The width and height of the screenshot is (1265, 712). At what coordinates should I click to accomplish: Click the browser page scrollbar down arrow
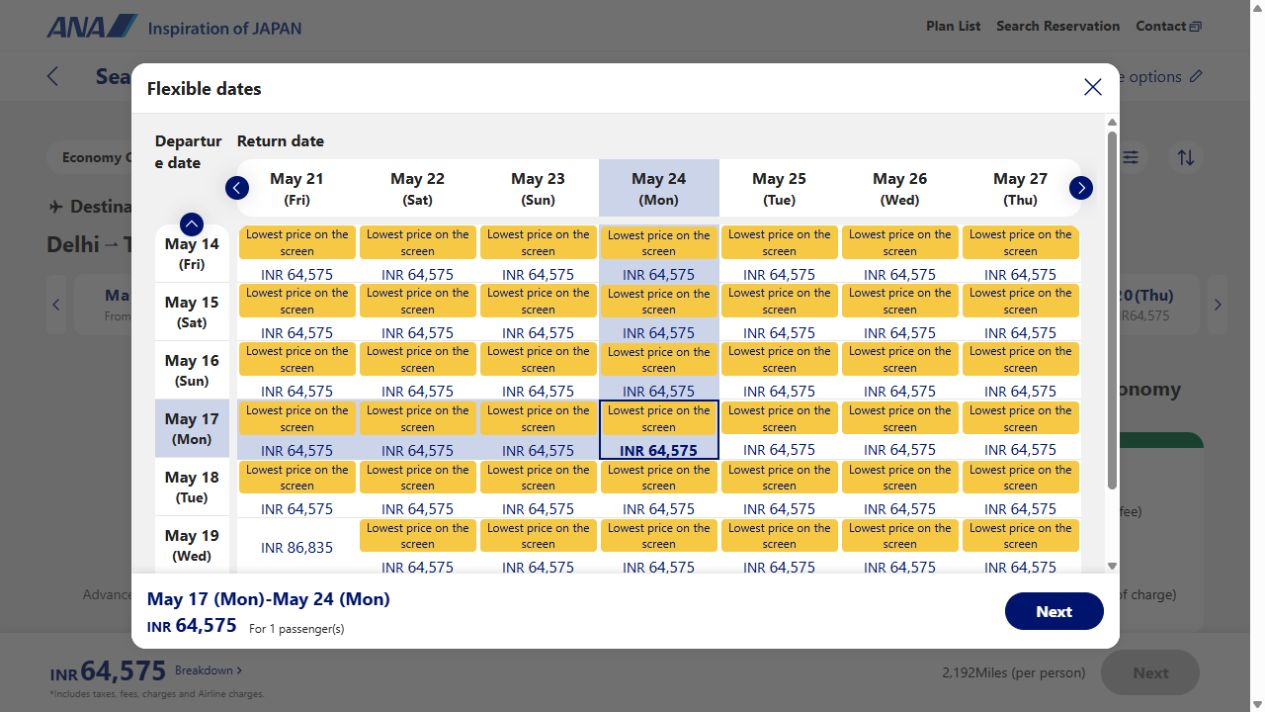coord(1257,704)
